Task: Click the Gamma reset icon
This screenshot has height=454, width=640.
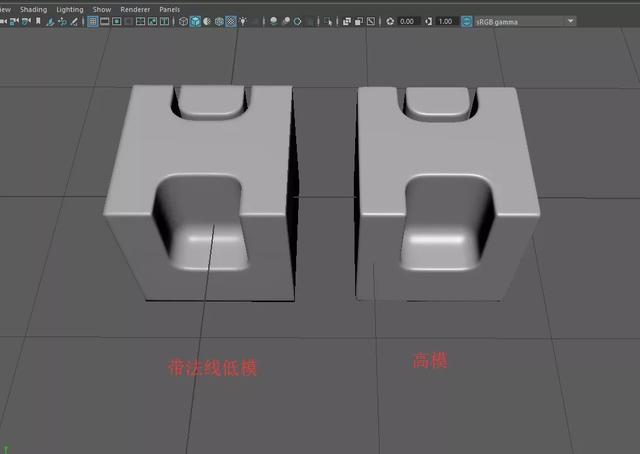Action: [428, 21]
